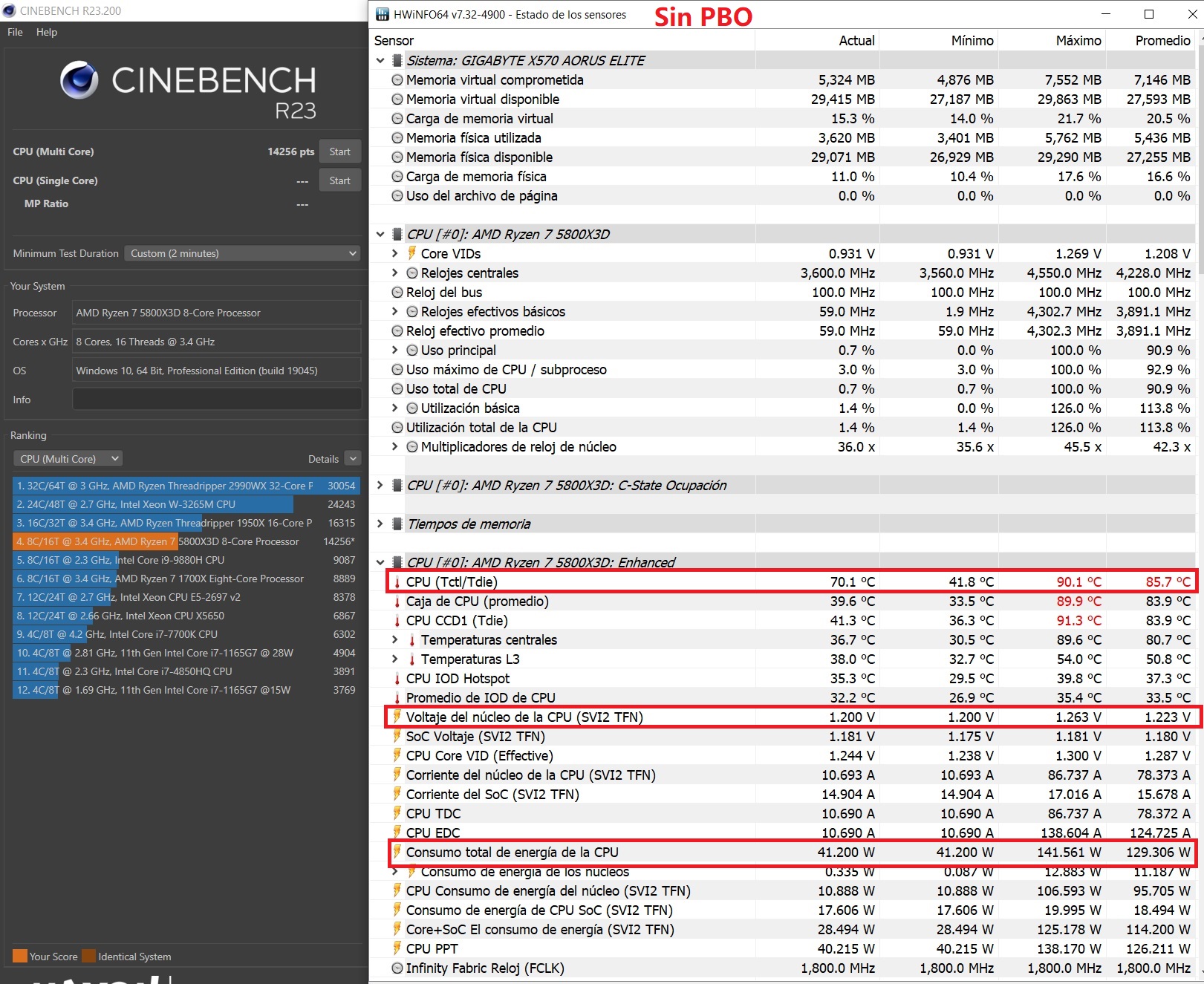This screenshot has height=984, width=1204.
Task: Click the thermometer icon beside Caja de CPU (promedio)
Action: (x=397, y=602)
